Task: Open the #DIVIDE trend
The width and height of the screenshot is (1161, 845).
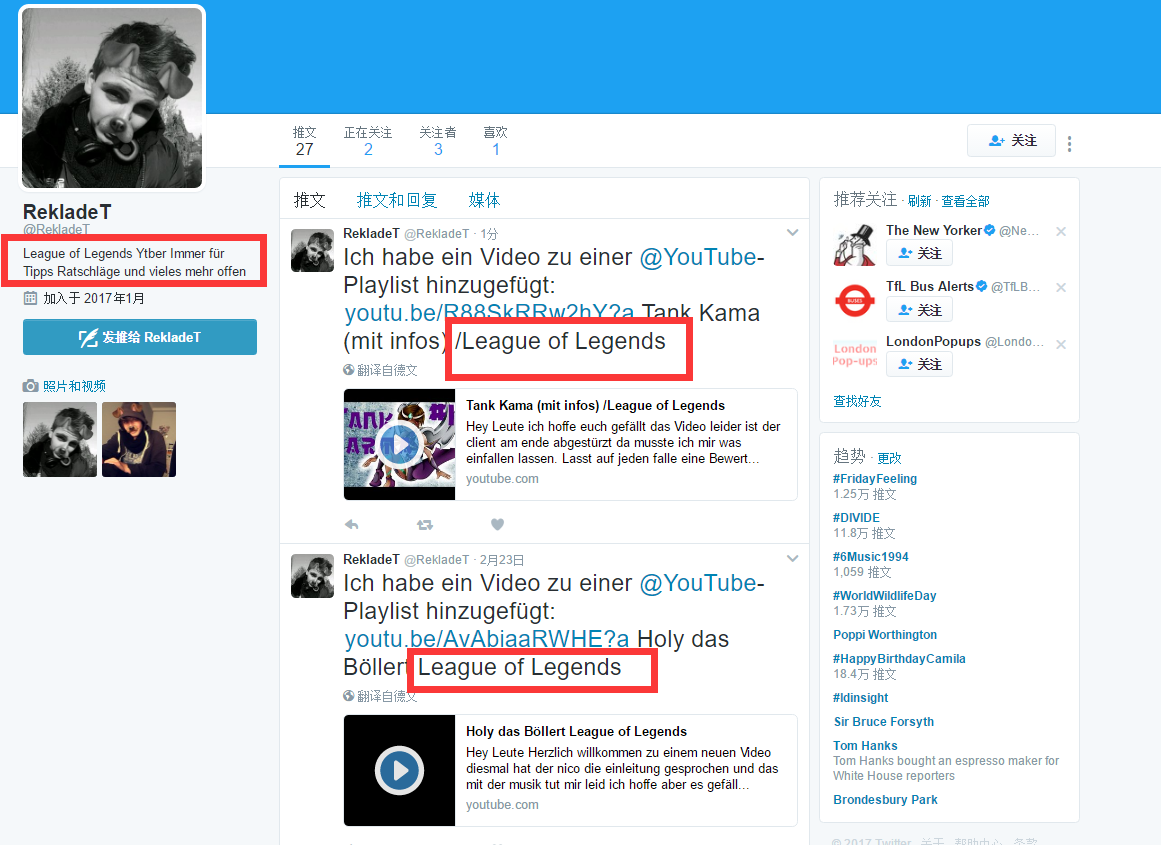Action: [x=857, y=518]
